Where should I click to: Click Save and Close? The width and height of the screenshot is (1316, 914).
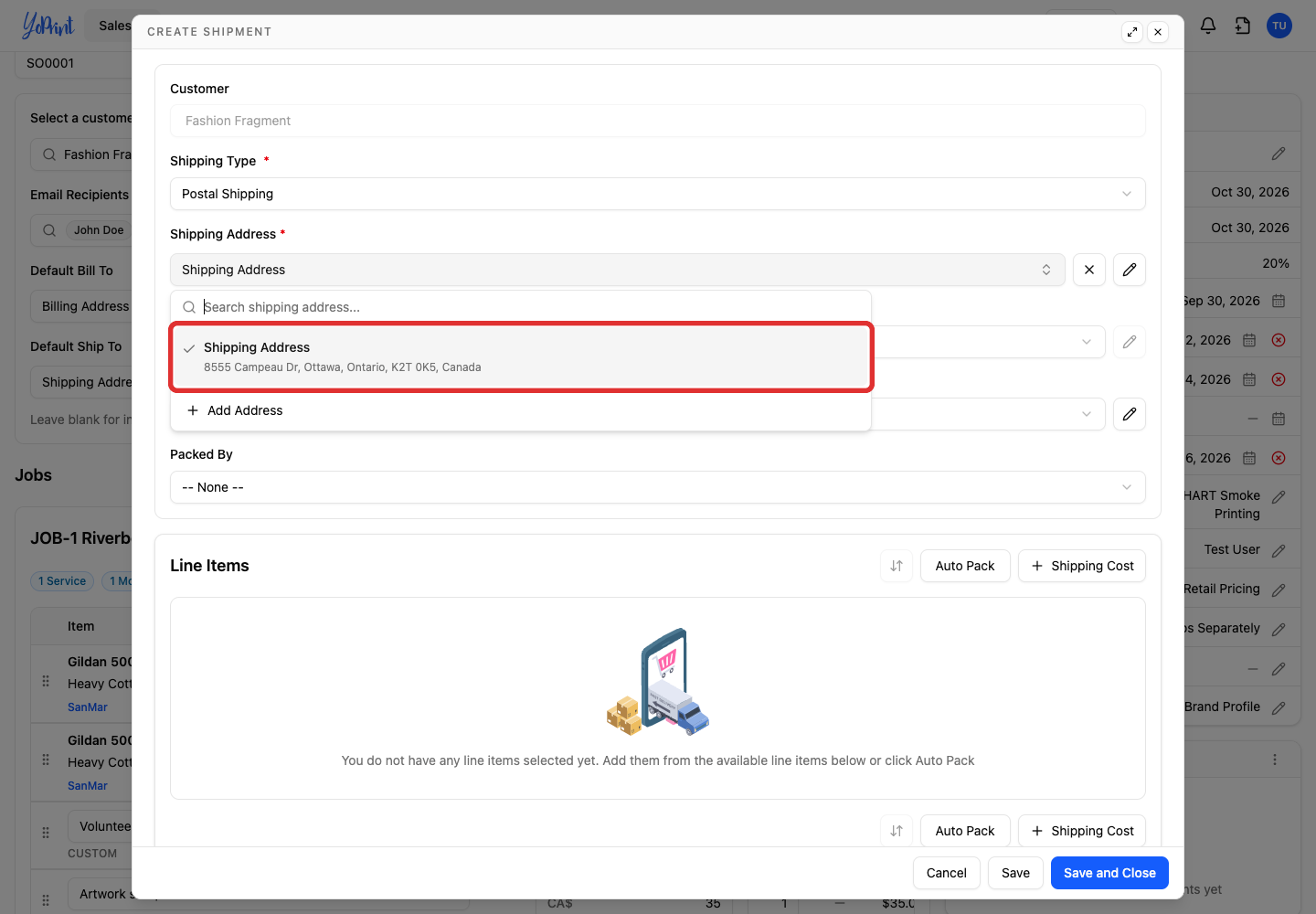[x=1109, y=873]
